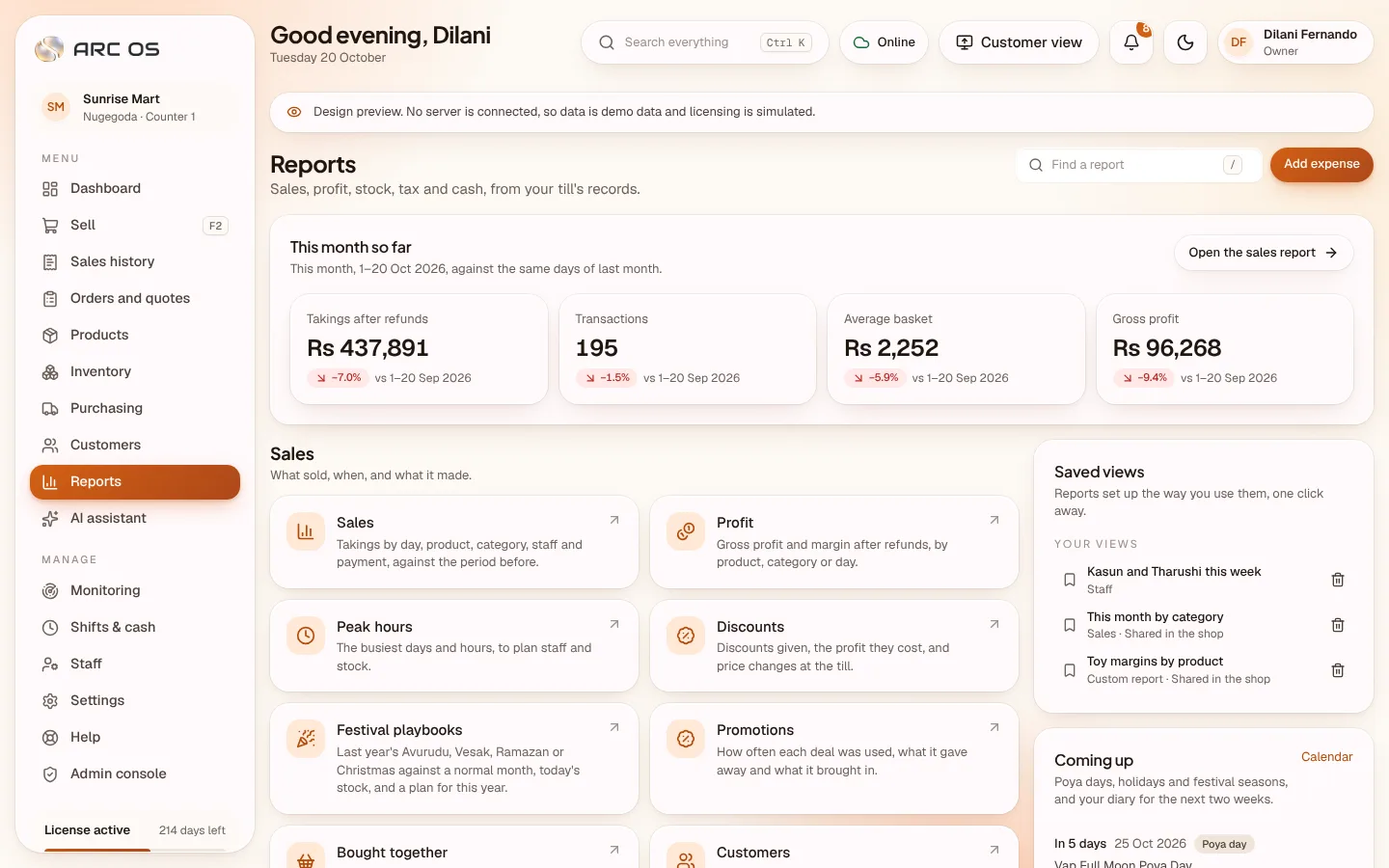The width and height of the screenshot is (1389, 868).
Task: Open Profit report card arrow
Action: tap(994, 520)
